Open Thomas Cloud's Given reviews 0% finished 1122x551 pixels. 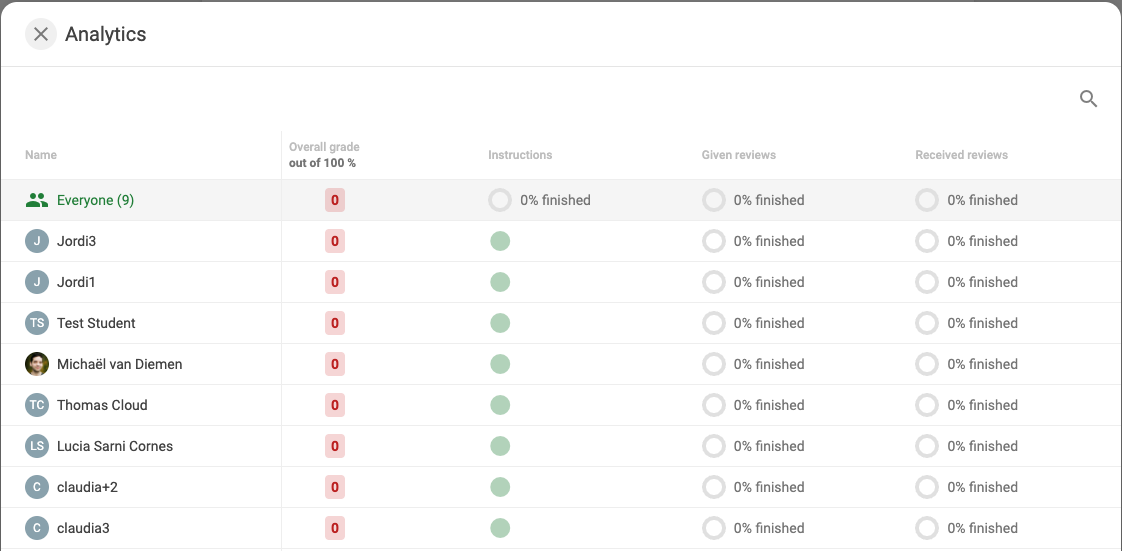pos(769,405)
